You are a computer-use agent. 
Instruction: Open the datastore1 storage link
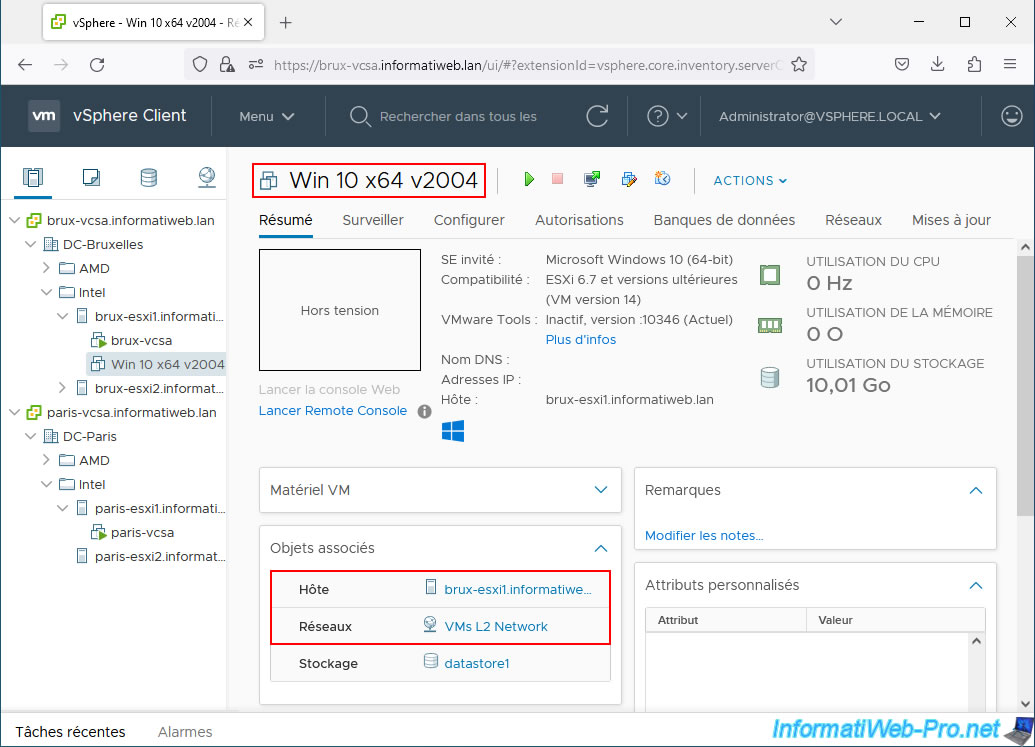pyautogui.click(x=477, y=663)
